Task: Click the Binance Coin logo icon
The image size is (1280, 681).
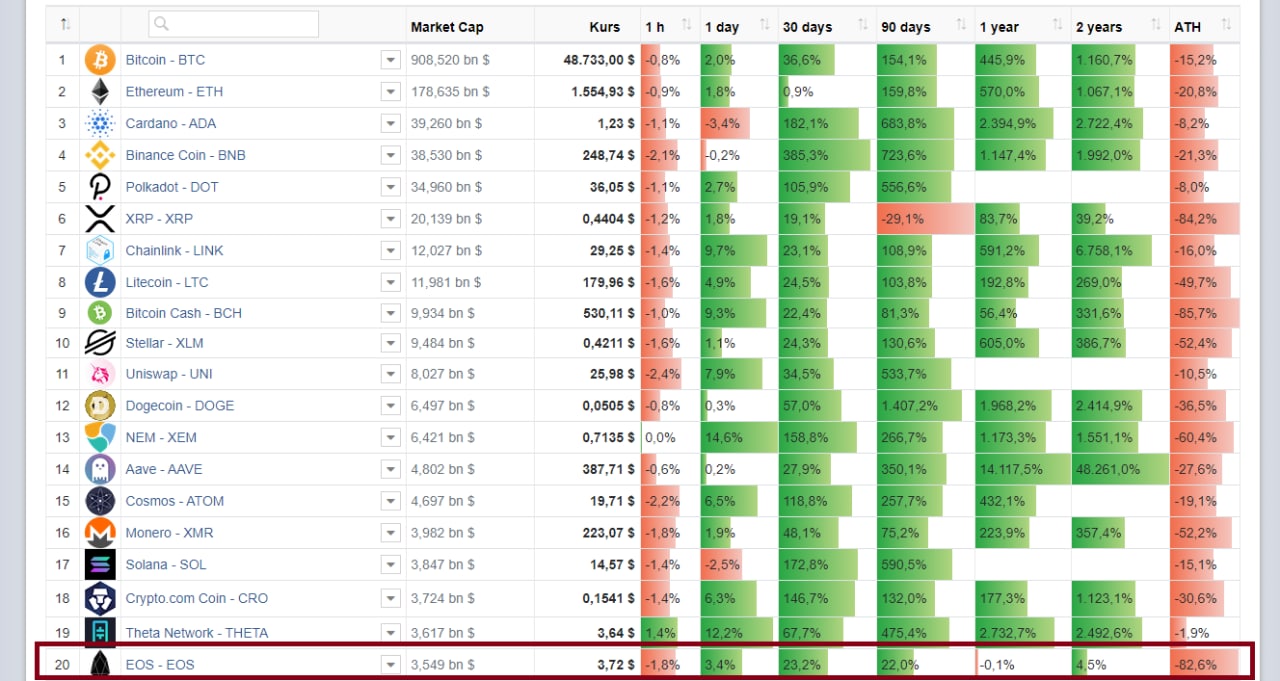Action: pyautogui.click(x=100, y=155)
